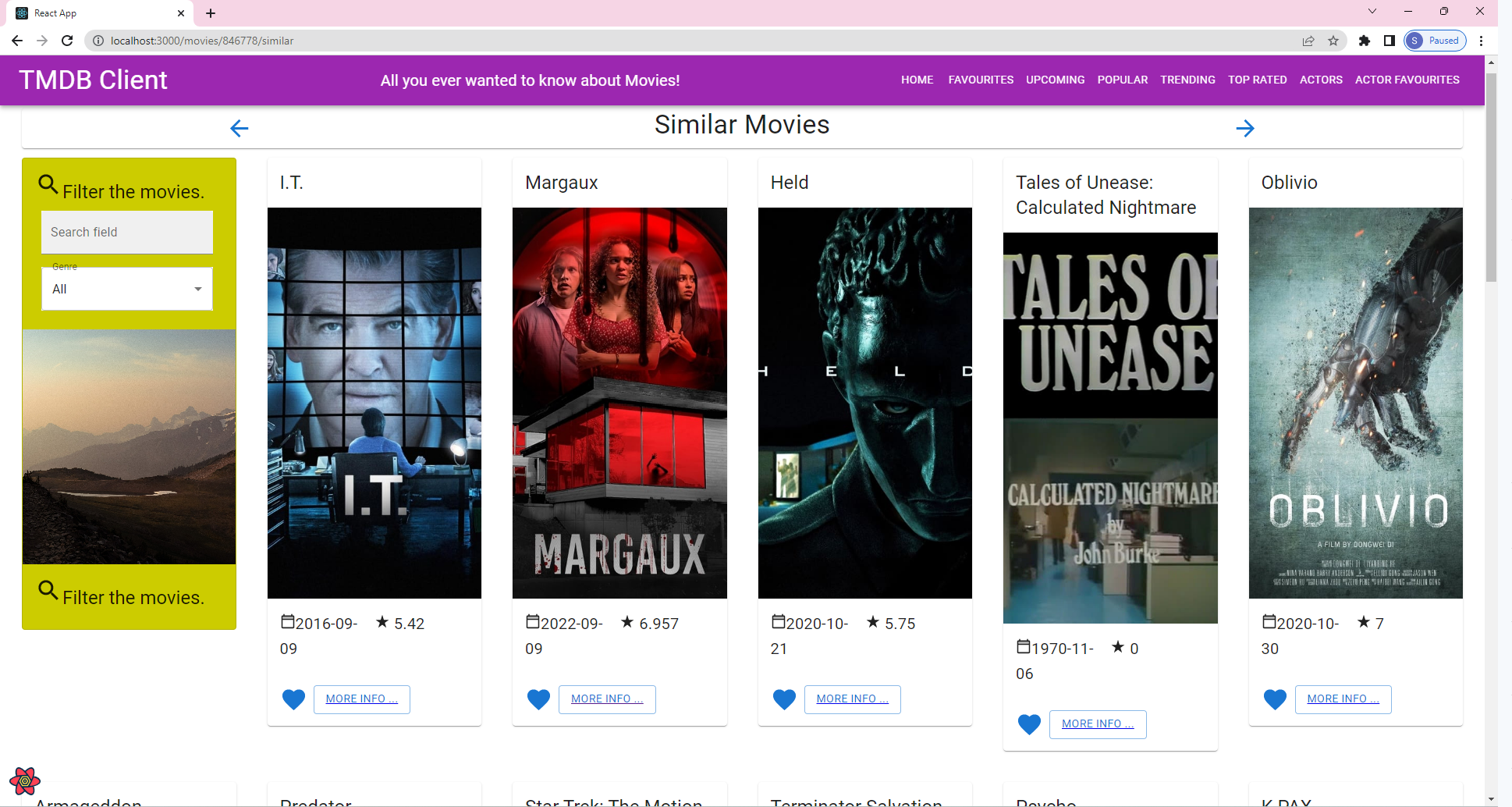Open new browser tab
This screenshot has height=807, width=1512.
coord(211,13)
